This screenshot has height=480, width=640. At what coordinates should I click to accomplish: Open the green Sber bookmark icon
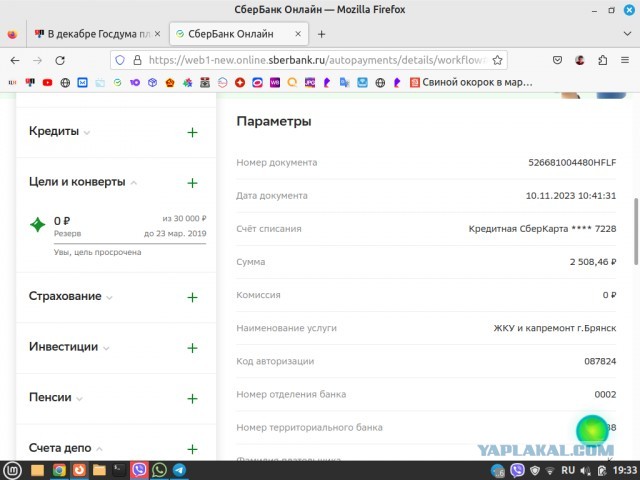[118, 82]
